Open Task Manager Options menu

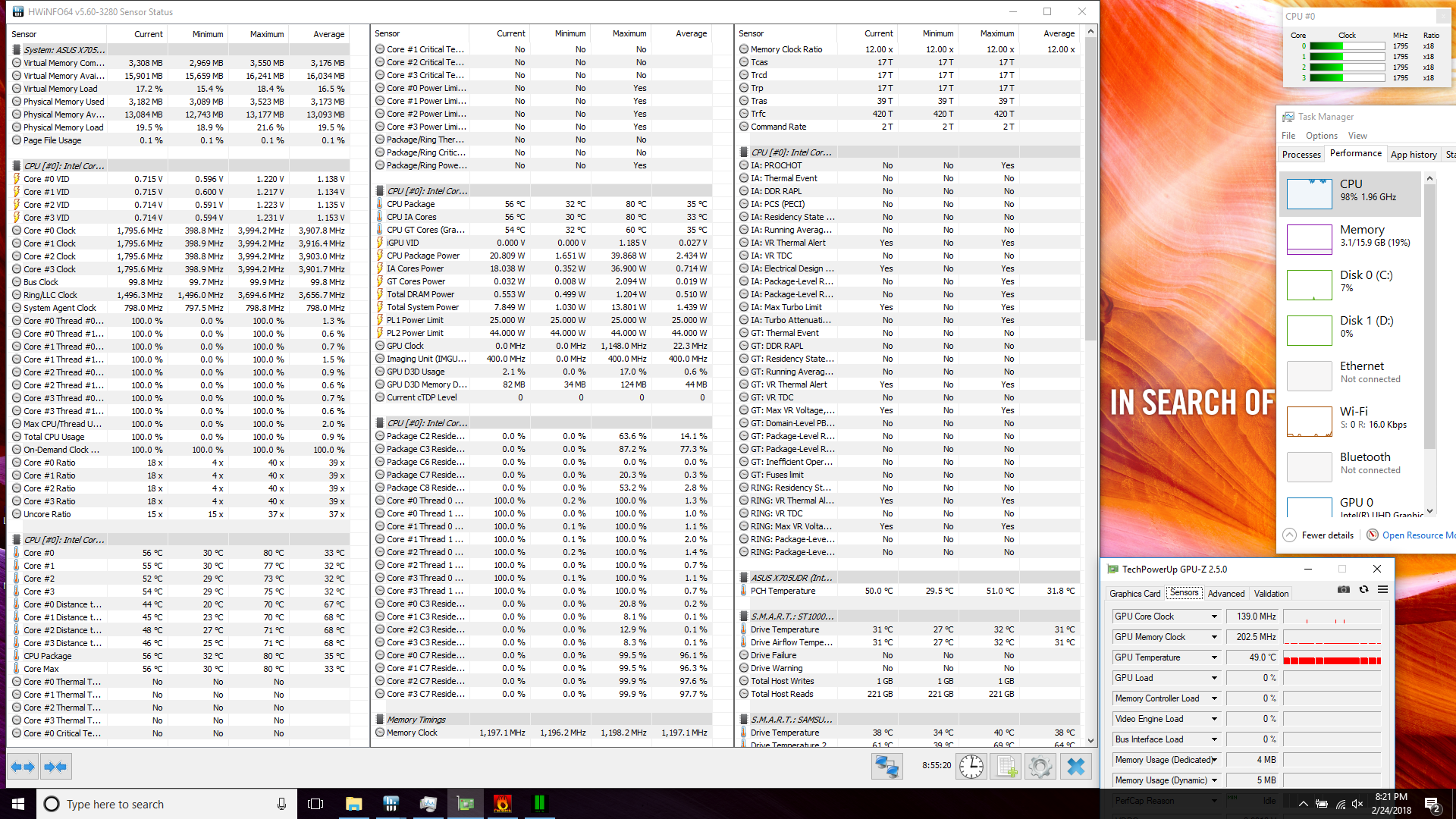[1321, 136]
